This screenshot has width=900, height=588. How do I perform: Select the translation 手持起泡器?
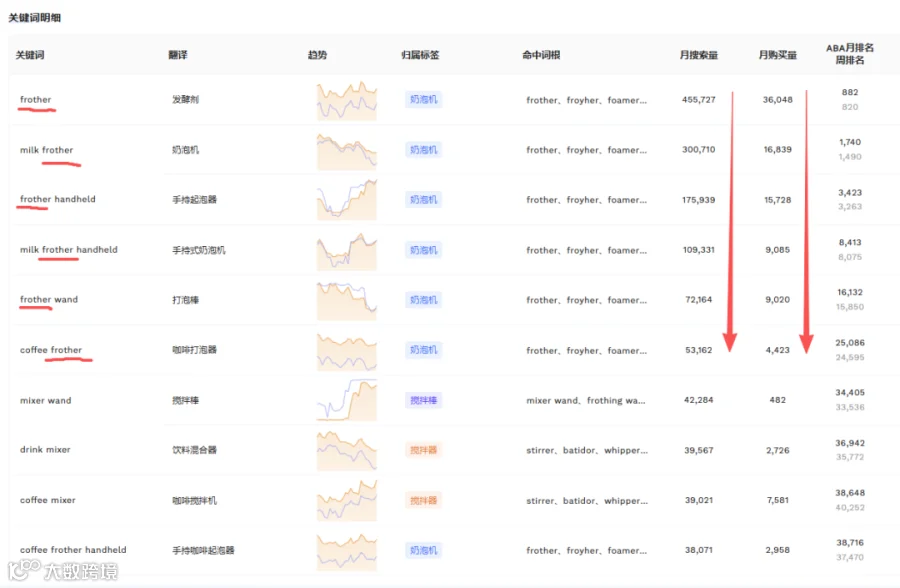[x=195, y=200]
